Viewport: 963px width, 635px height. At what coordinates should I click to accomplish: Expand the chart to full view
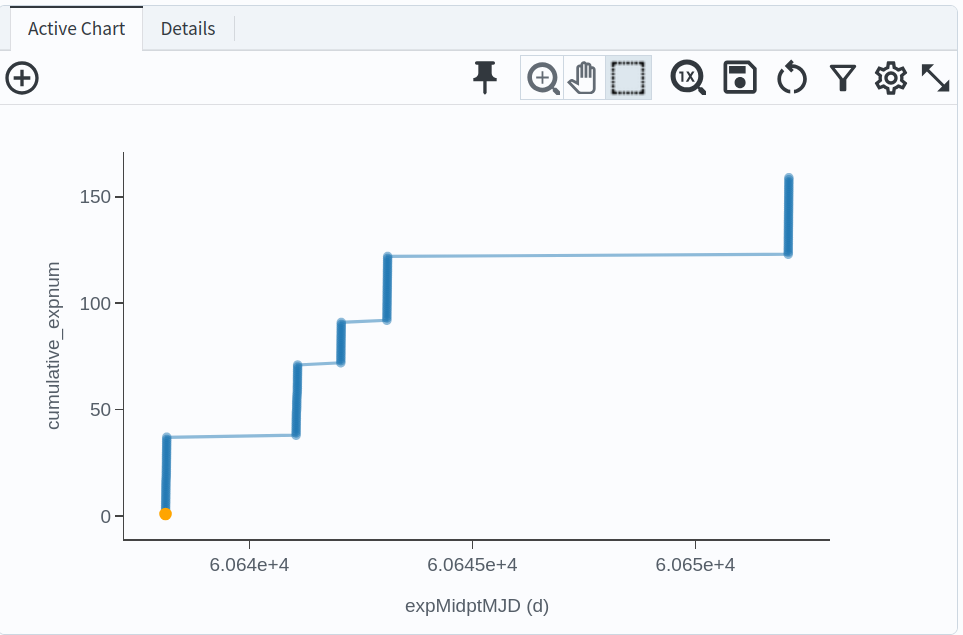(x=937, y=77)
